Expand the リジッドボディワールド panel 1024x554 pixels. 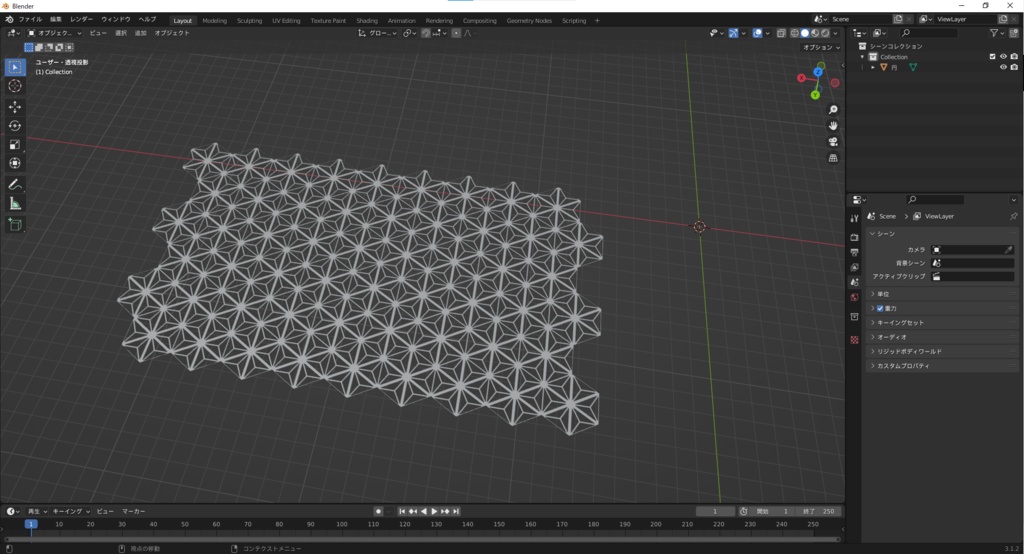940,351
